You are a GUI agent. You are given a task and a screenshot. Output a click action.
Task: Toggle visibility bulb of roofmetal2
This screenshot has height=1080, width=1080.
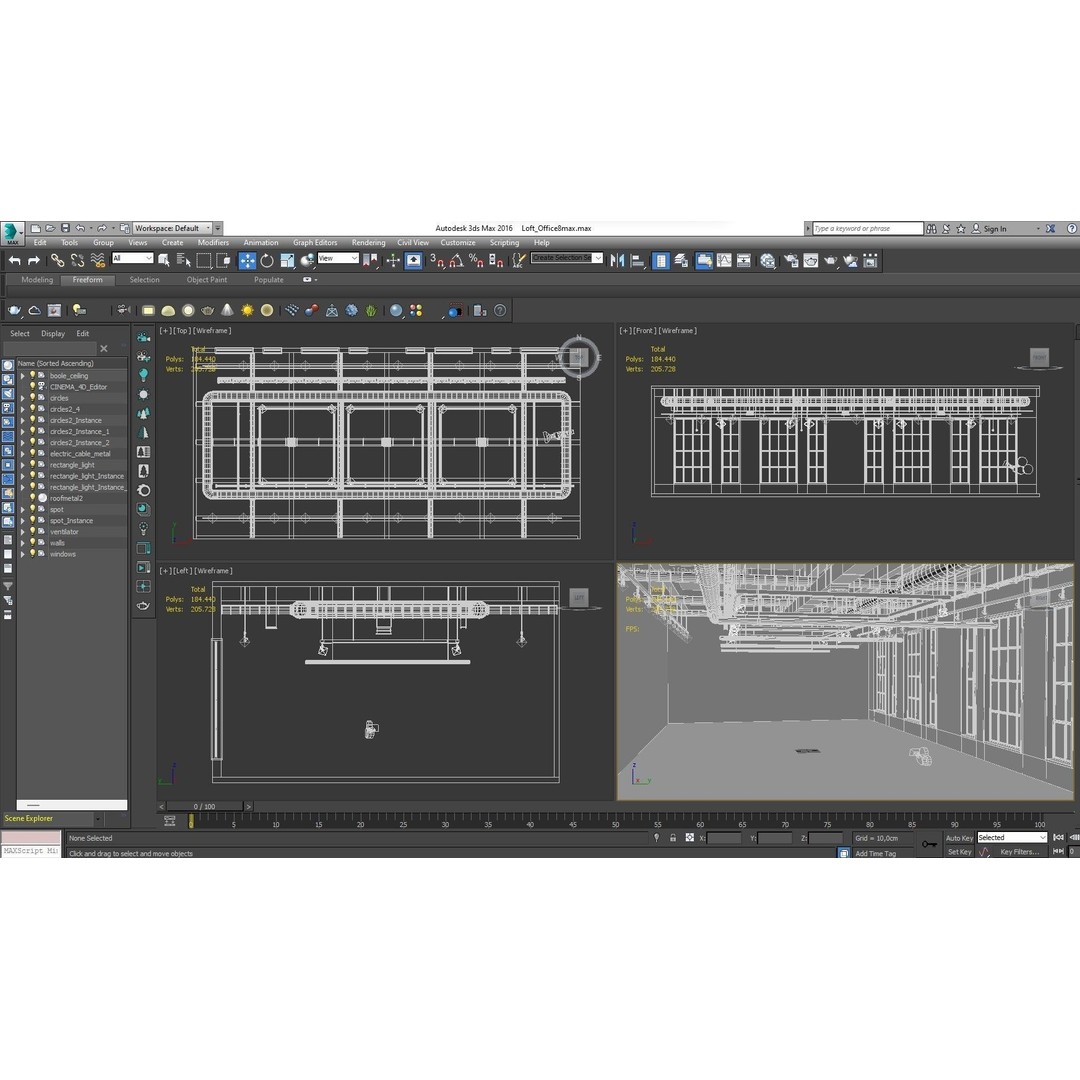pyautogui.click(x=32, y=498)
